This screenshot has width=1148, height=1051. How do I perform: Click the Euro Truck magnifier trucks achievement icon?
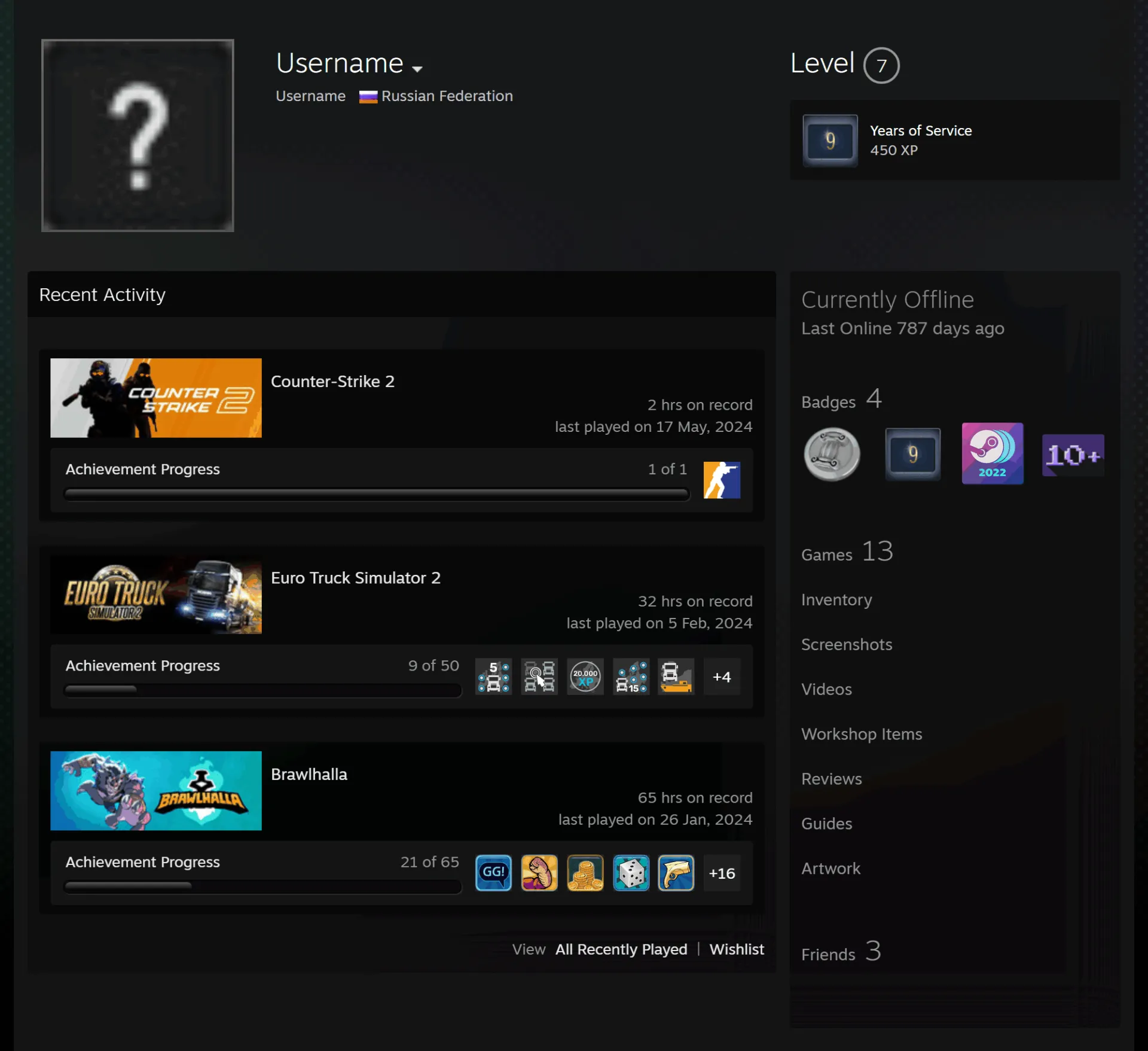(539, 677)
